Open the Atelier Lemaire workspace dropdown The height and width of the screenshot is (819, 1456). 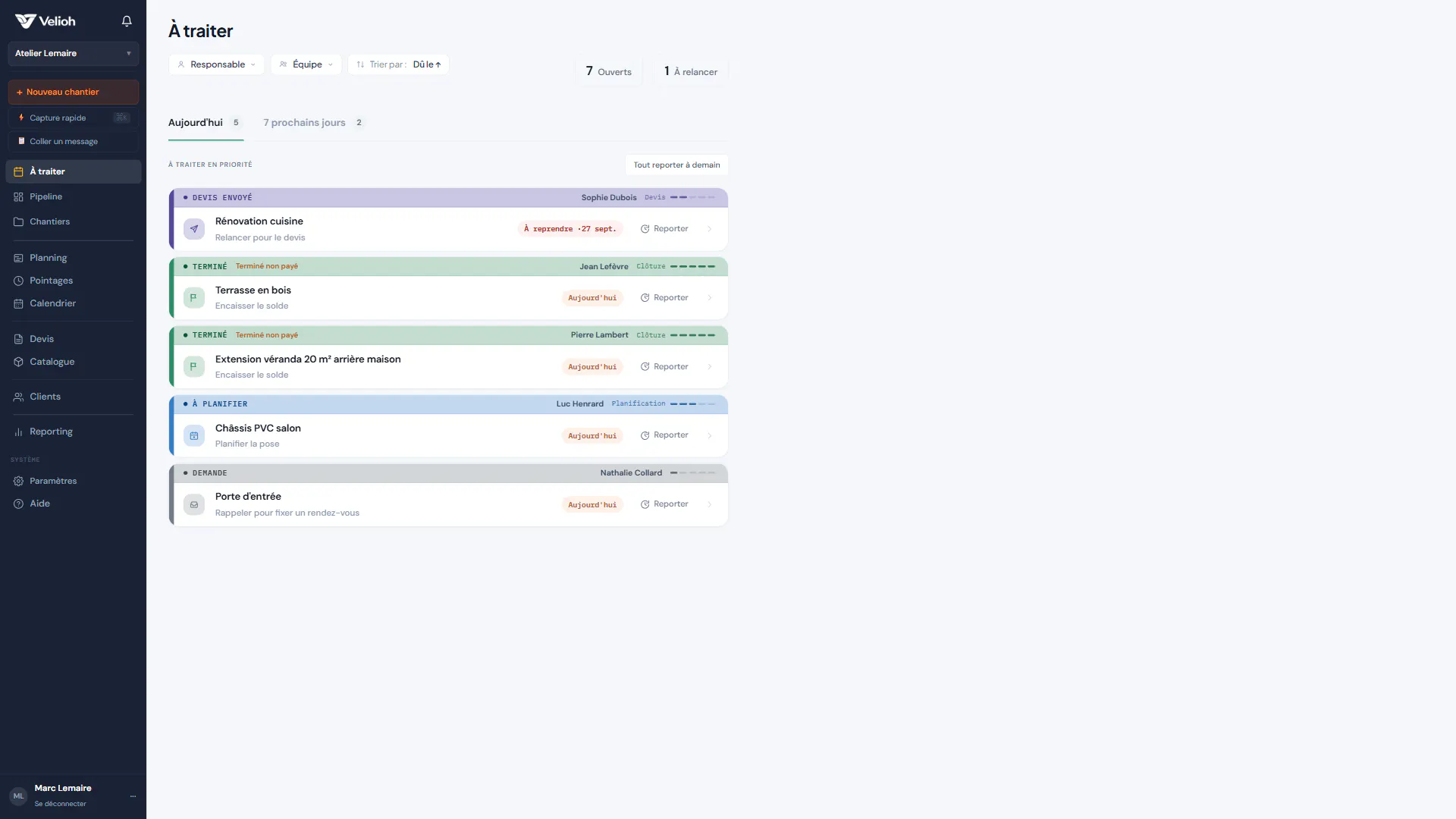pos(73,53)
